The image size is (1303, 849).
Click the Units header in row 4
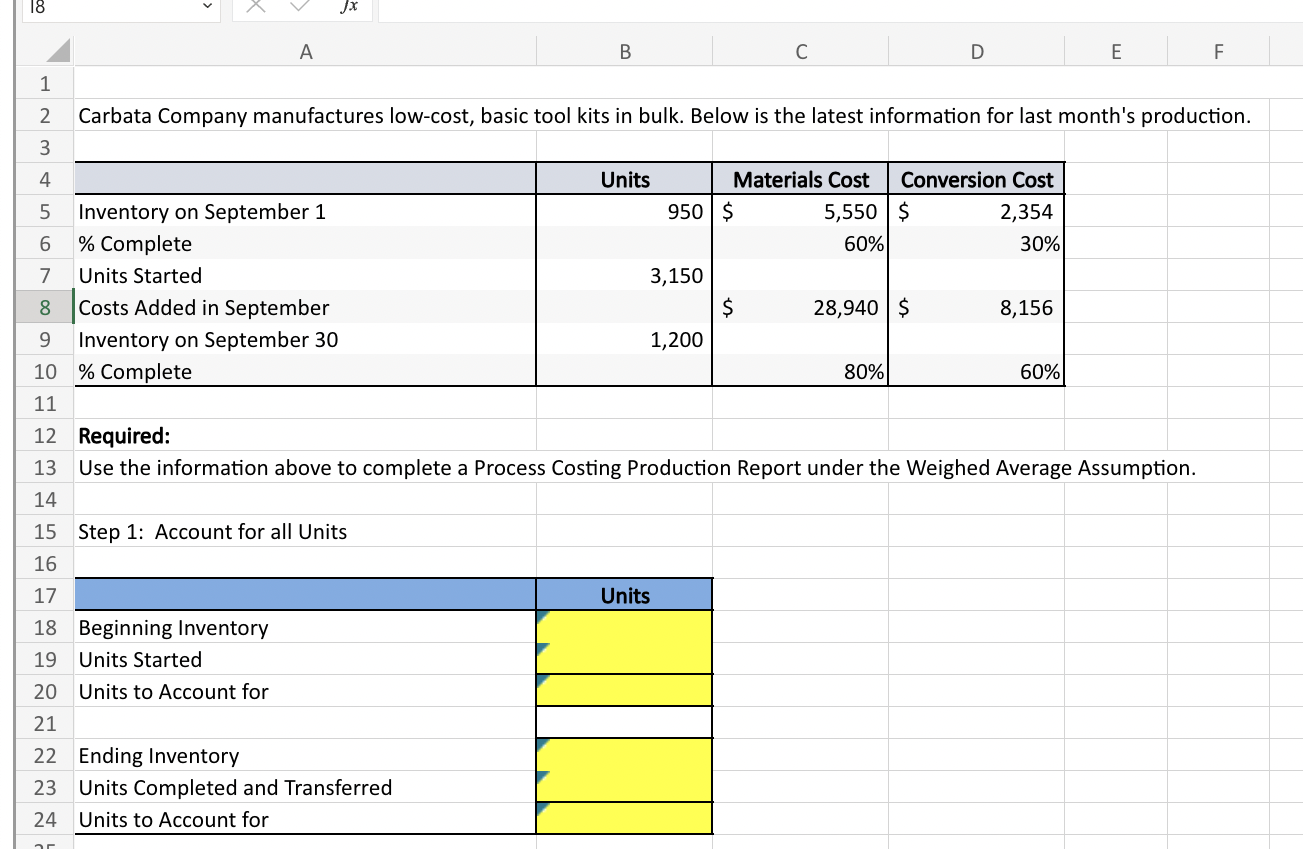coord(624,179)
